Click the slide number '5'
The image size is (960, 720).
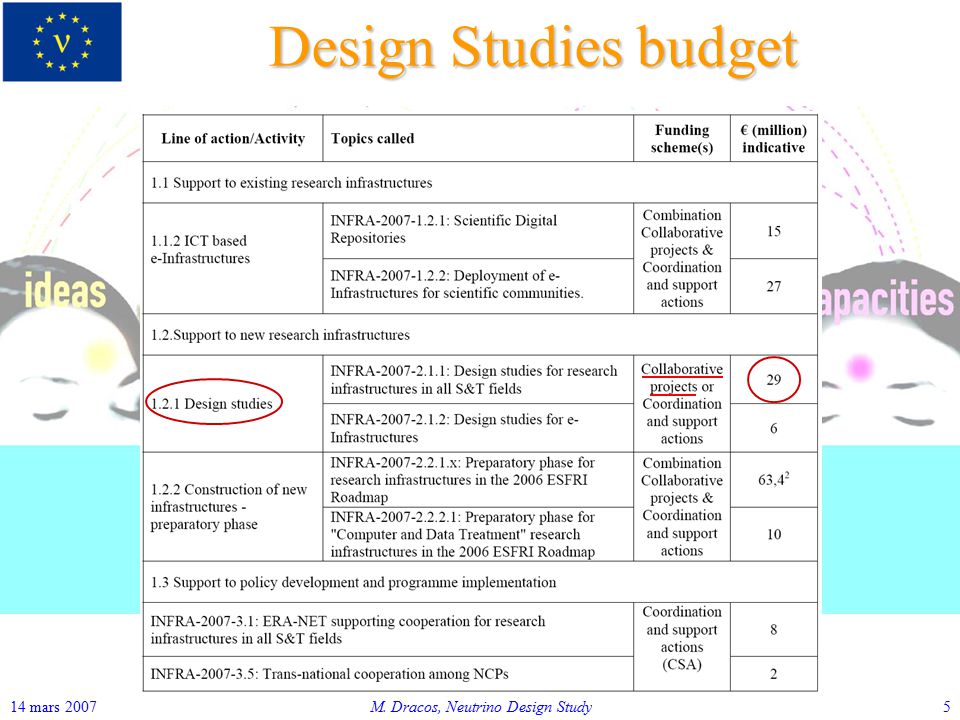pos(946,707)
